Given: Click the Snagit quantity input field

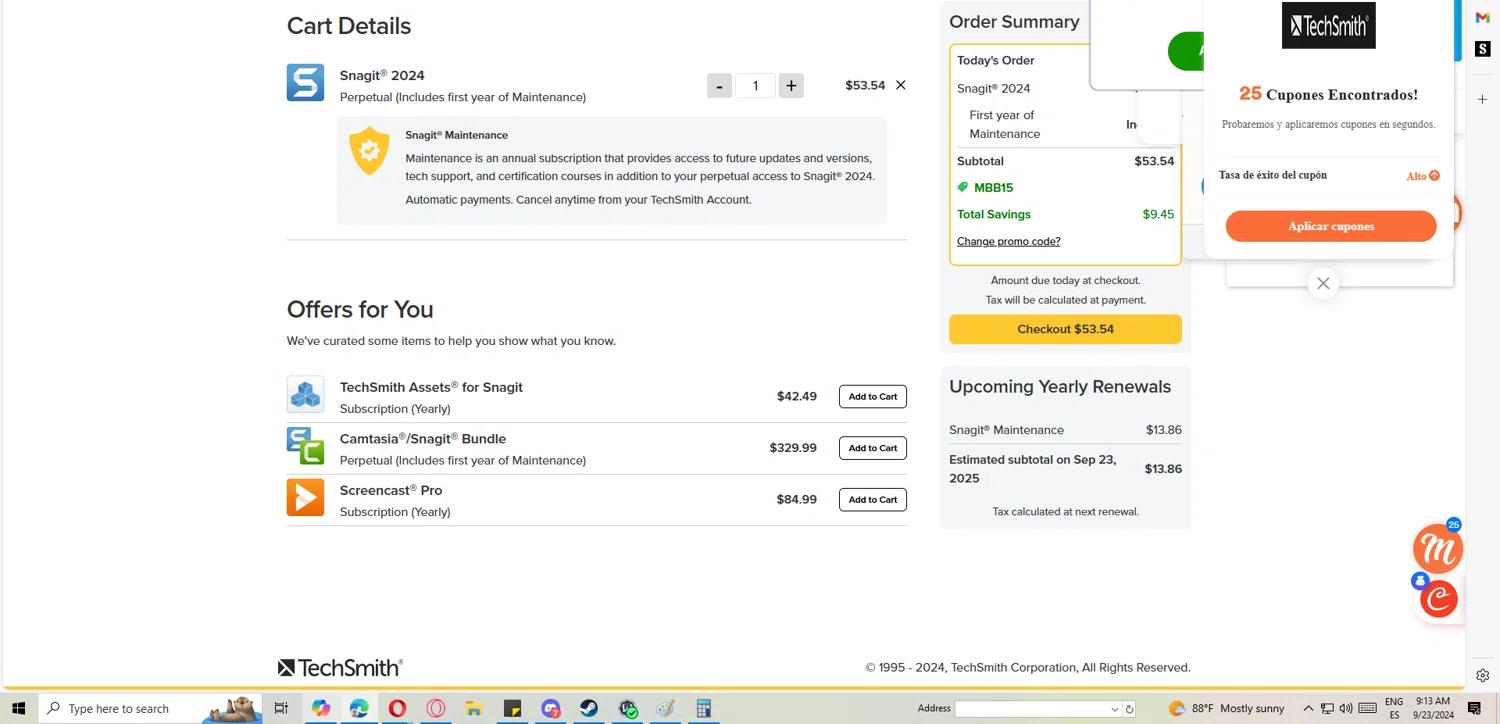Looking at the screenshot, I should 755,86.
